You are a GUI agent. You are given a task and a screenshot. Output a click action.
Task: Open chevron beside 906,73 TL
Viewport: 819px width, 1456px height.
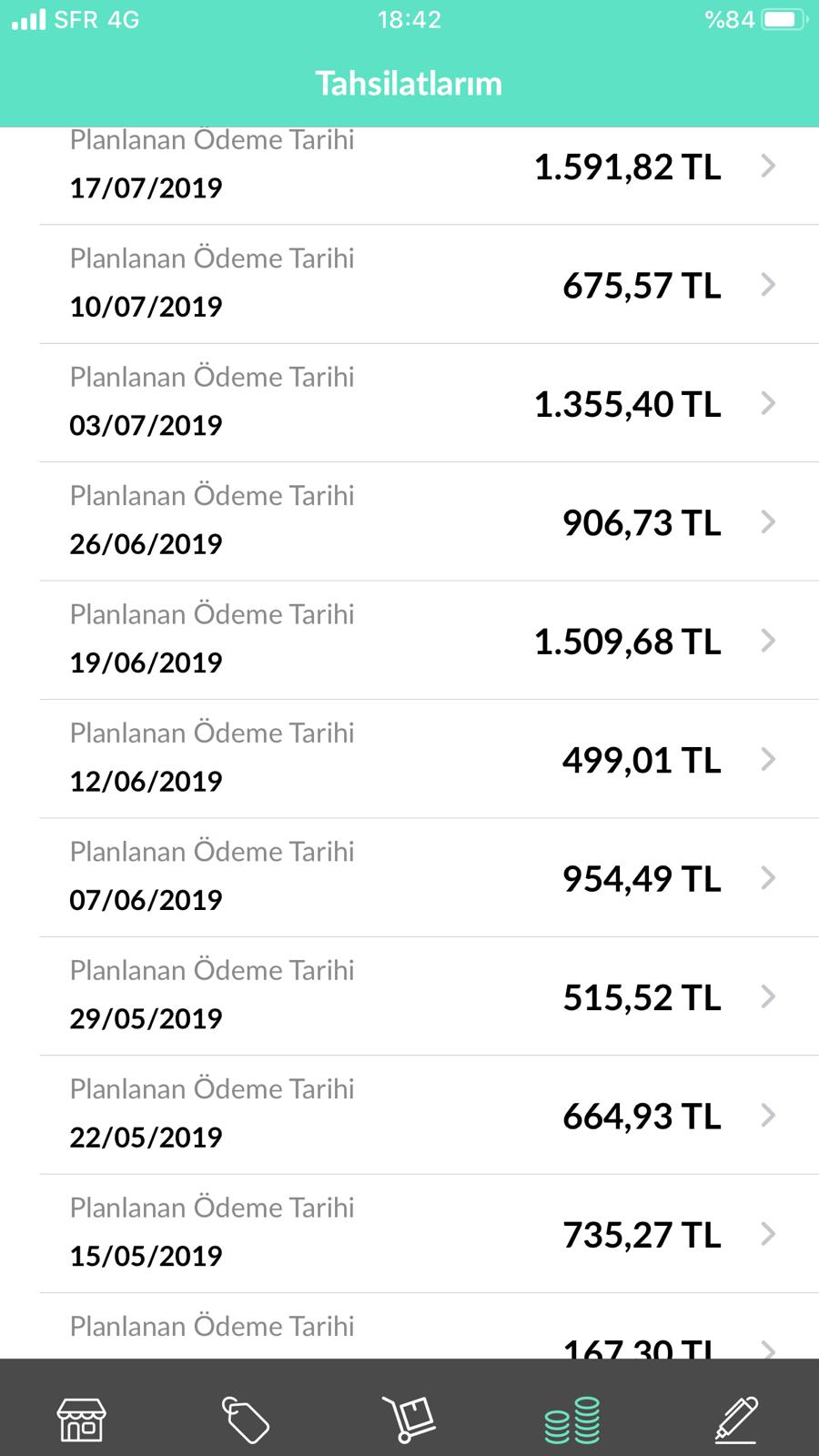coord(769,521)
